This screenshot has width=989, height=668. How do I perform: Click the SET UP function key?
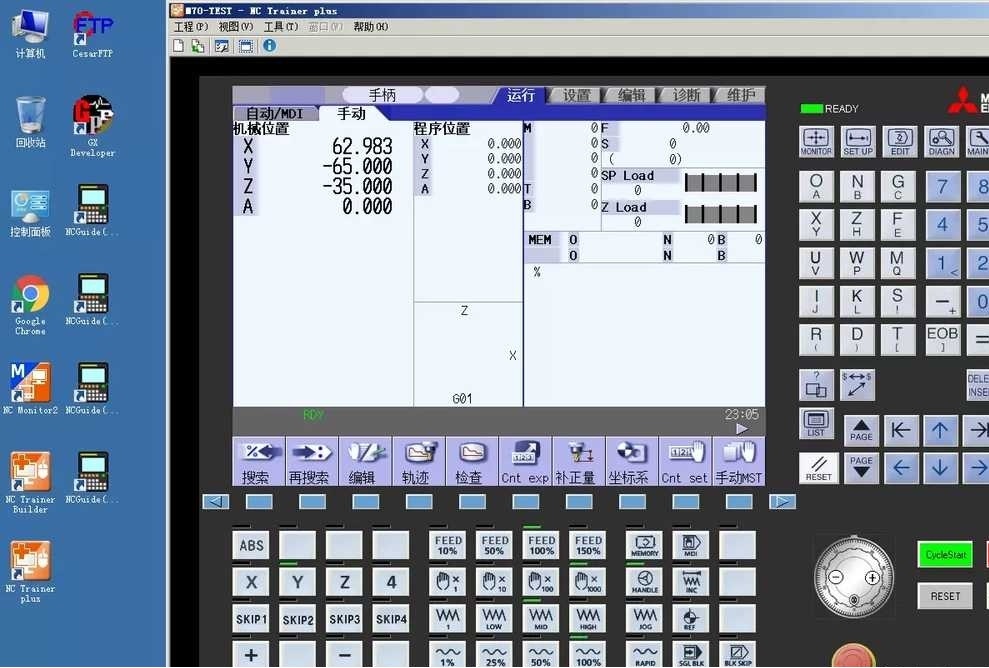point(858,141)
